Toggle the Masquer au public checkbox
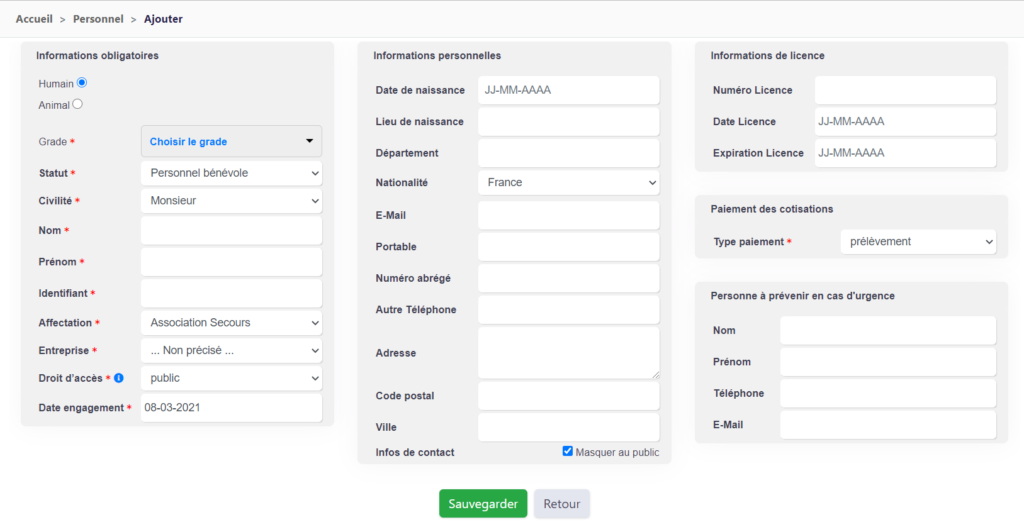The height and width of the screenshot is (527, 1024). 568,451
